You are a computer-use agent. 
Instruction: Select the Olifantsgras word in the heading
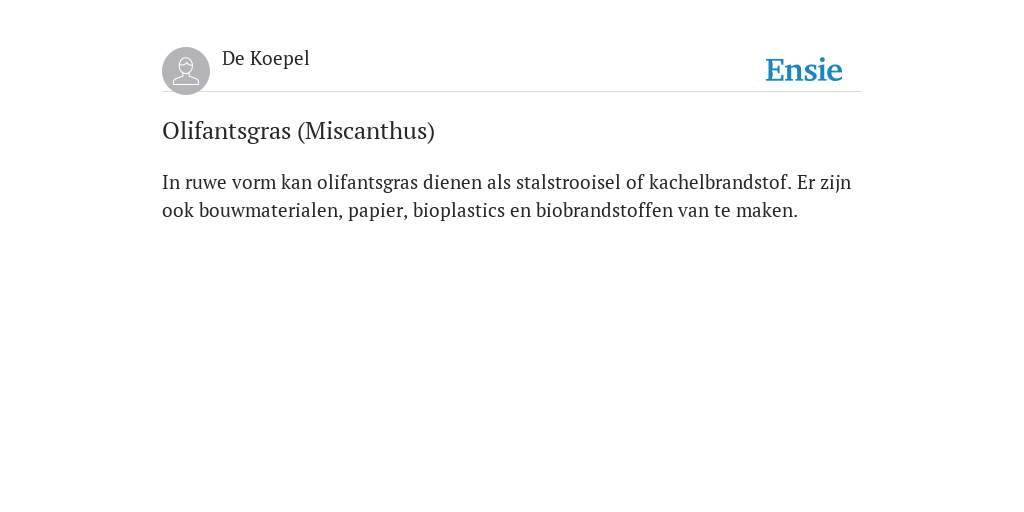[227, 131]
